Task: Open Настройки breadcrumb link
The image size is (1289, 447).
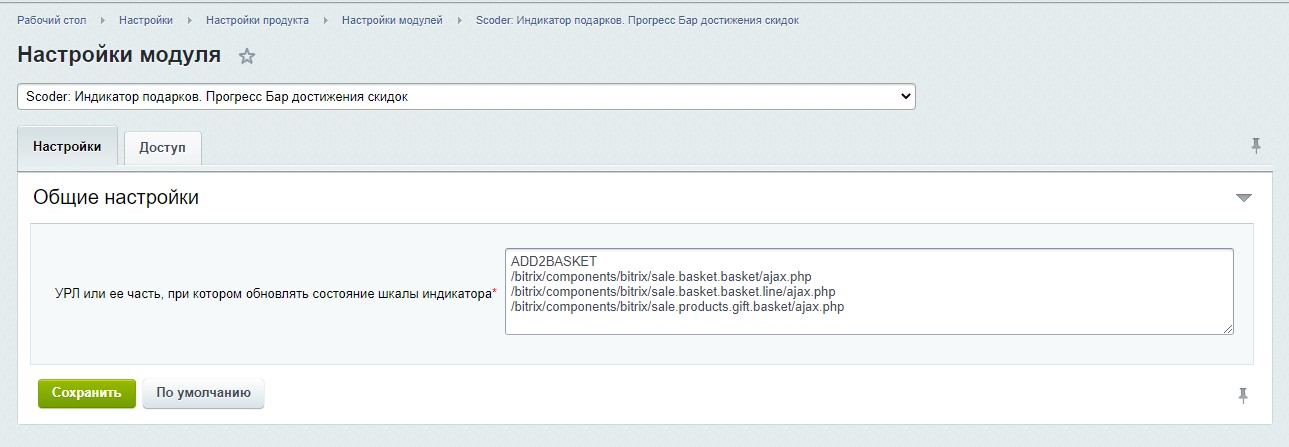Action: coord(145,20)
